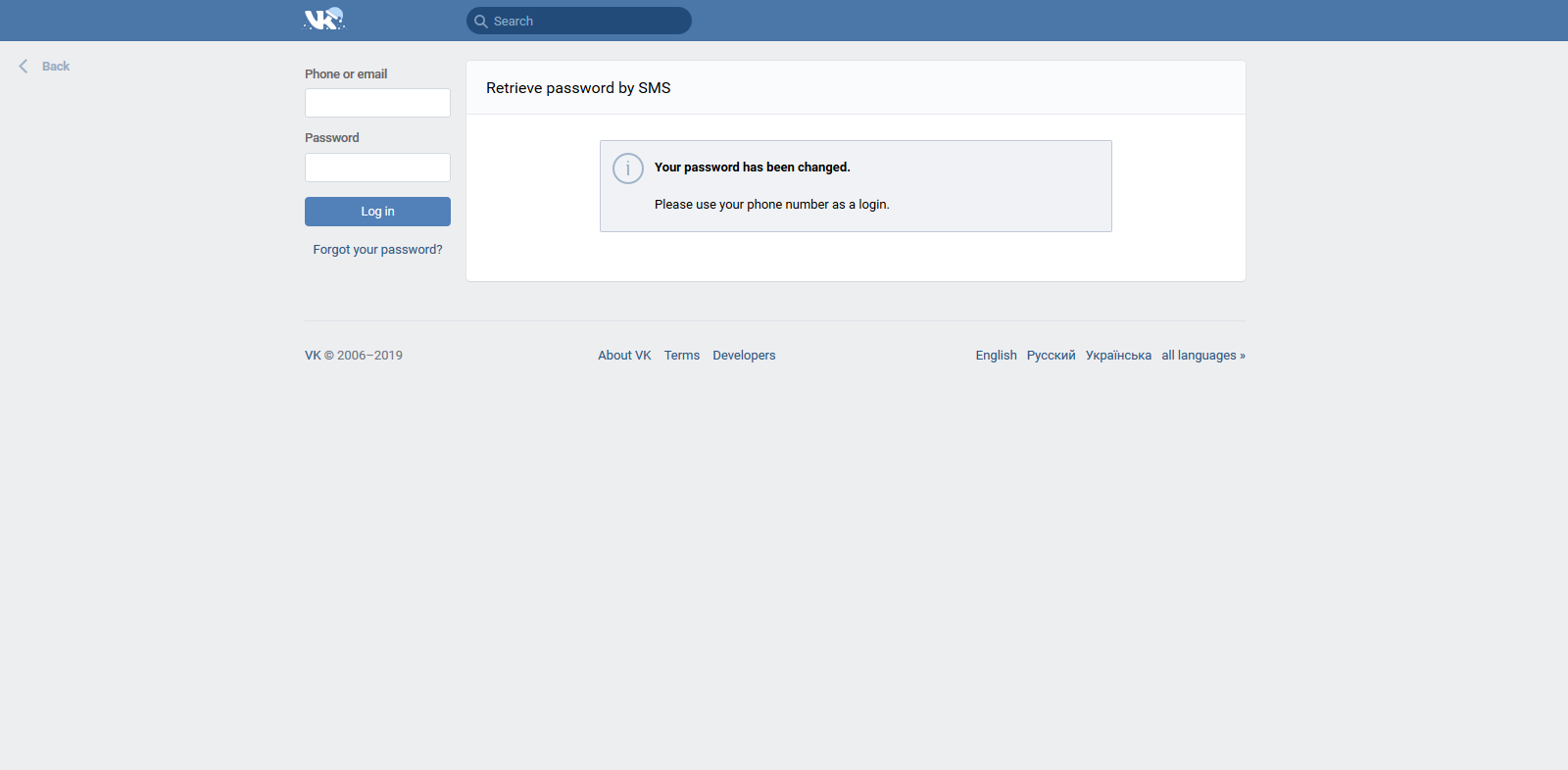Open the Terms footer link
The image size is (1568, 770).
(x=682, y=356)
